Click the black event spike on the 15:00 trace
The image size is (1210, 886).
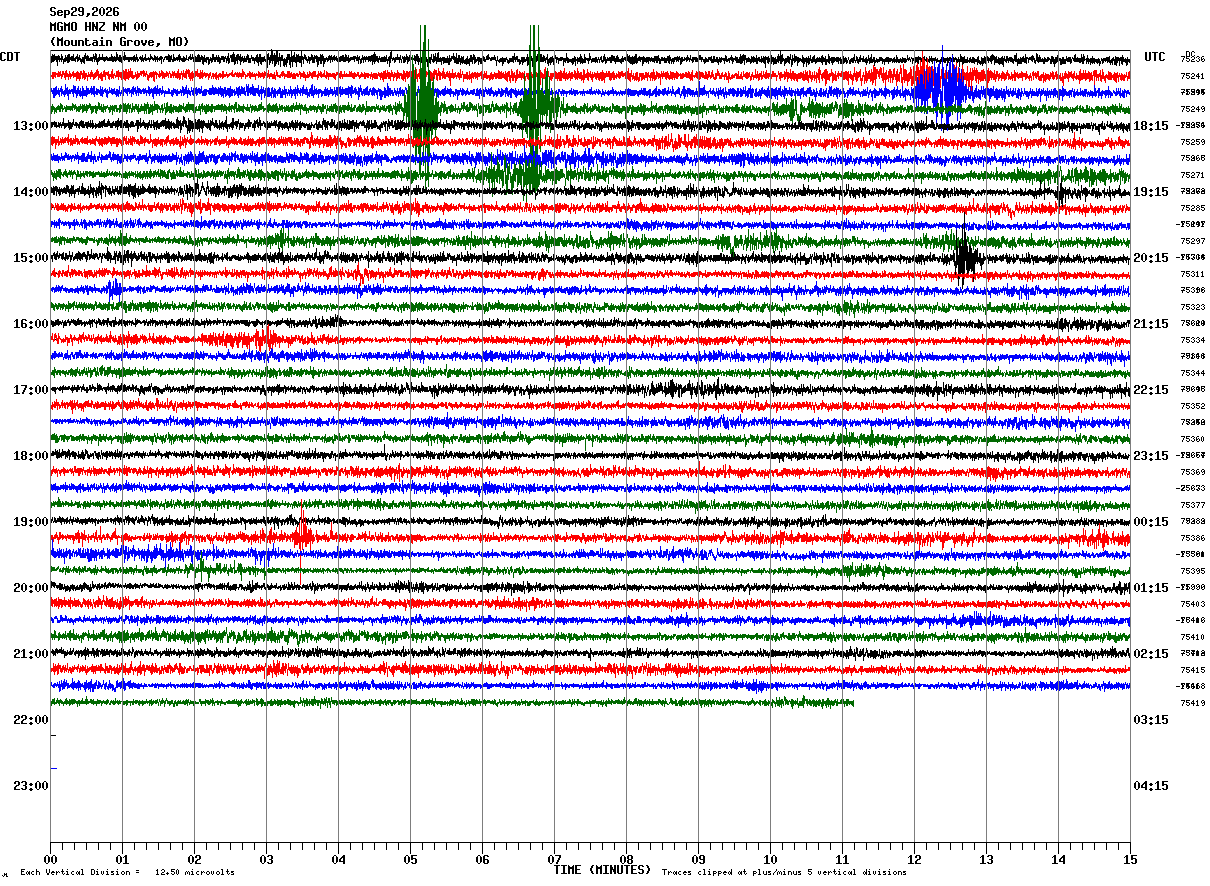pyautogui.click(x=966, y=258)
